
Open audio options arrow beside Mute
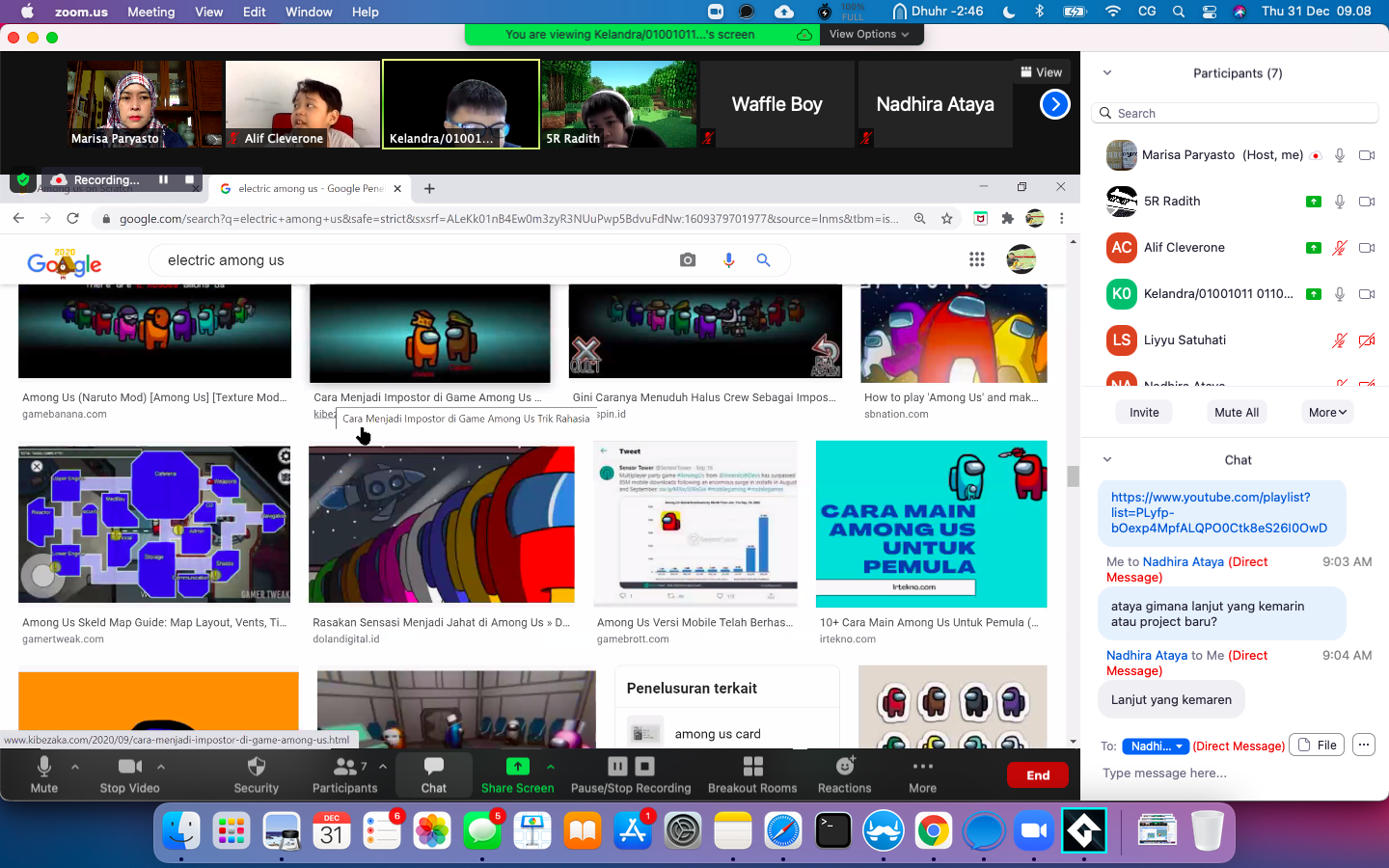(75, 767)
